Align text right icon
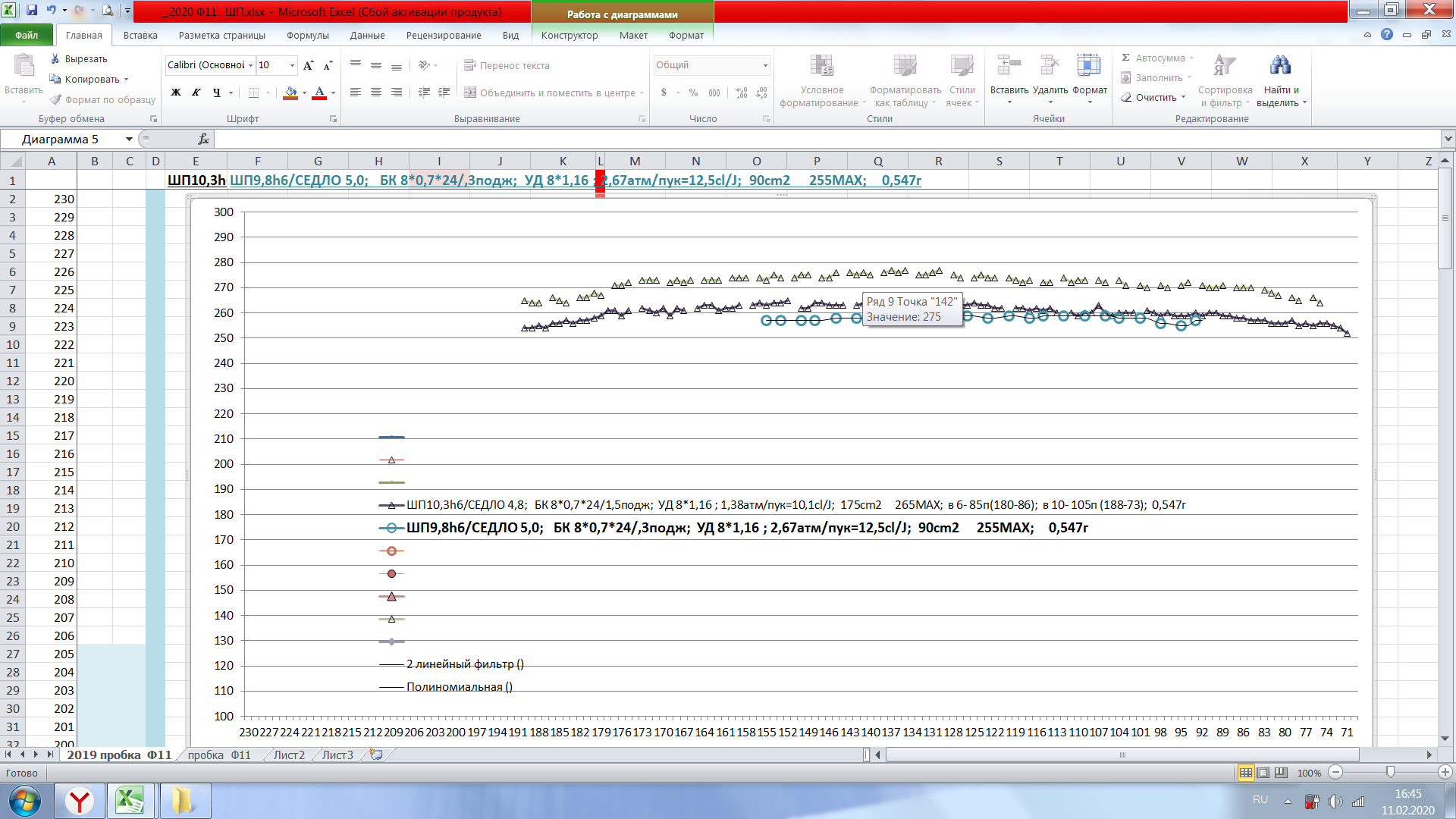 [396, 93]
